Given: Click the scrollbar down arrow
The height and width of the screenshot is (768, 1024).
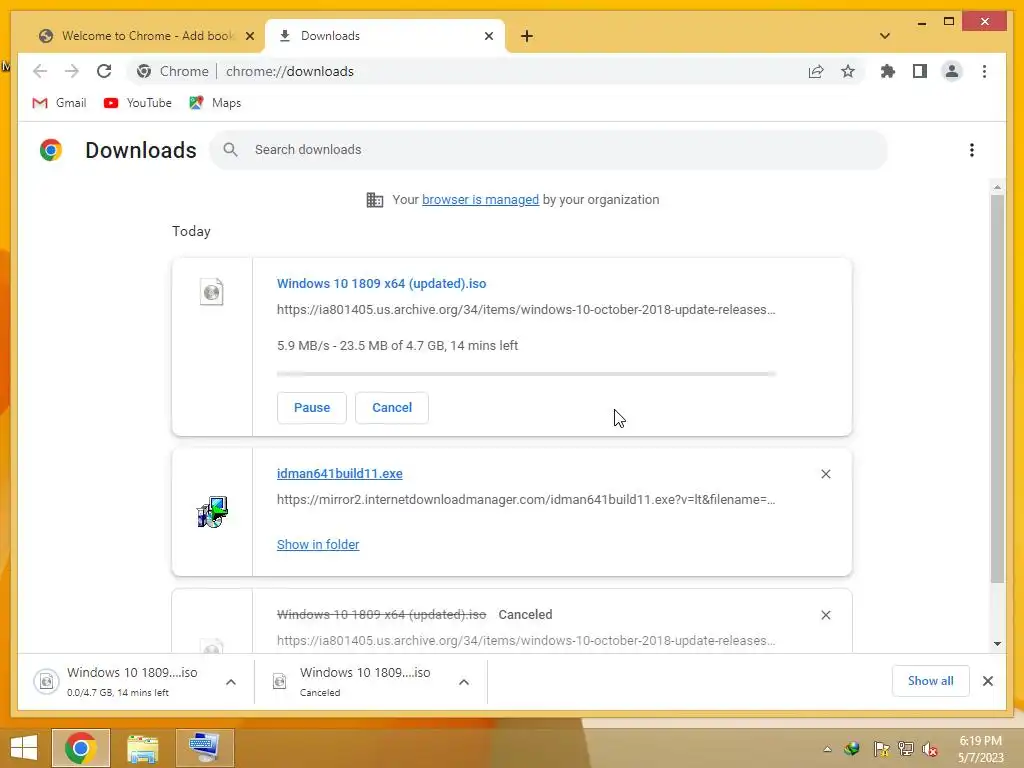Looking at the screenshot, I should coord(997,644).
